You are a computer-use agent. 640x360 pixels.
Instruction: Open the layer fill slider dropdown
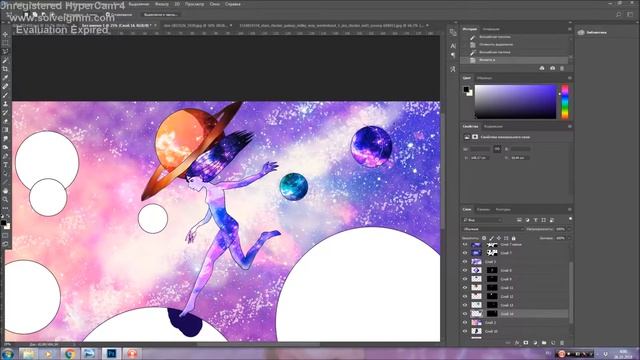pyautogui.click(x=569, y=238)
